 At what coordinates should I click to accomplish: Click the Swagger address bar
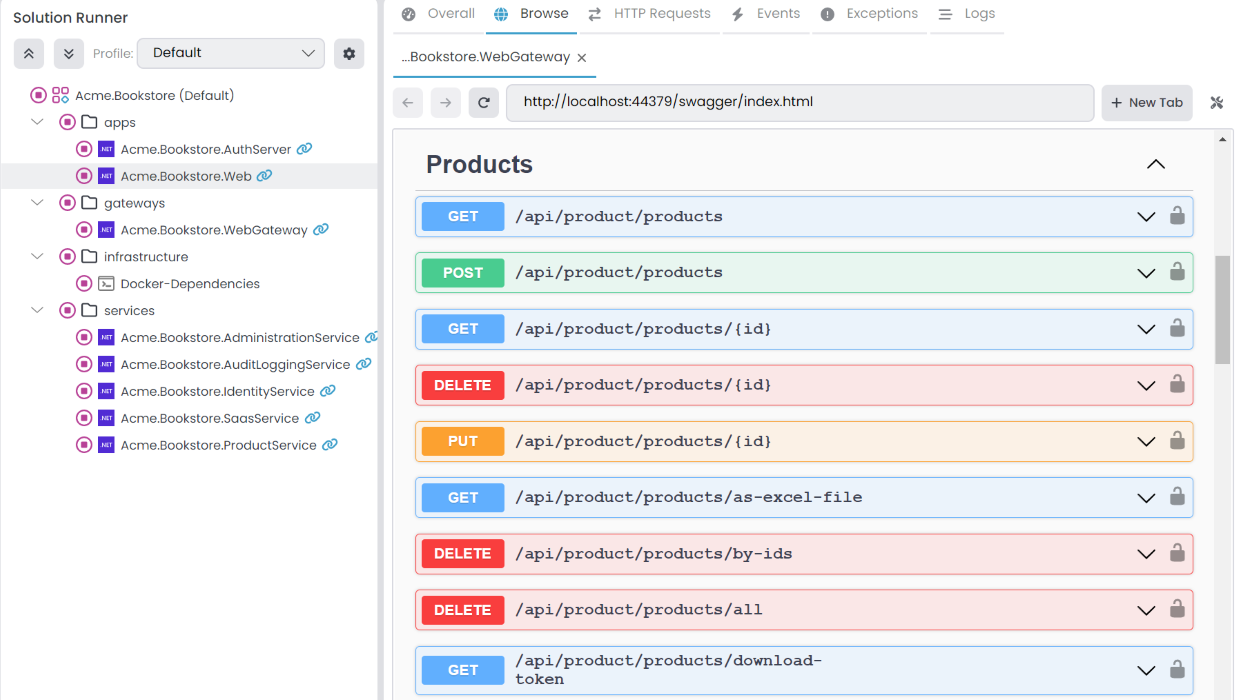pos(799,102)
